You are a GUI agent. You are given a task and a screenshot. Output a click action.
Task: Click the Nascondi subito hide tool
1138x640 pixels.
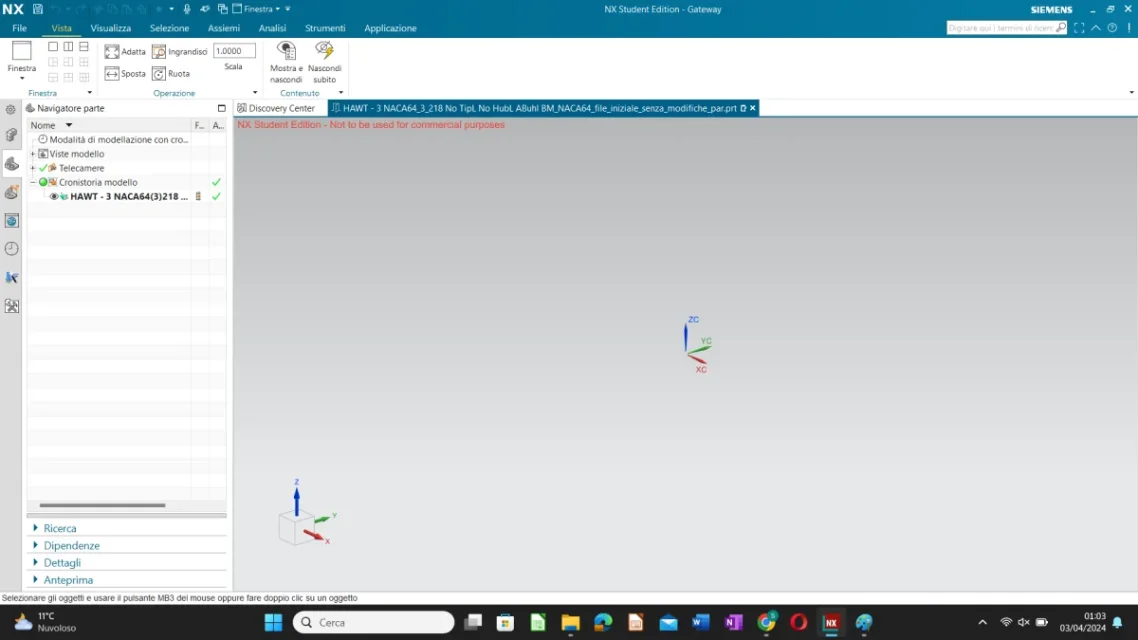[324, 63]
